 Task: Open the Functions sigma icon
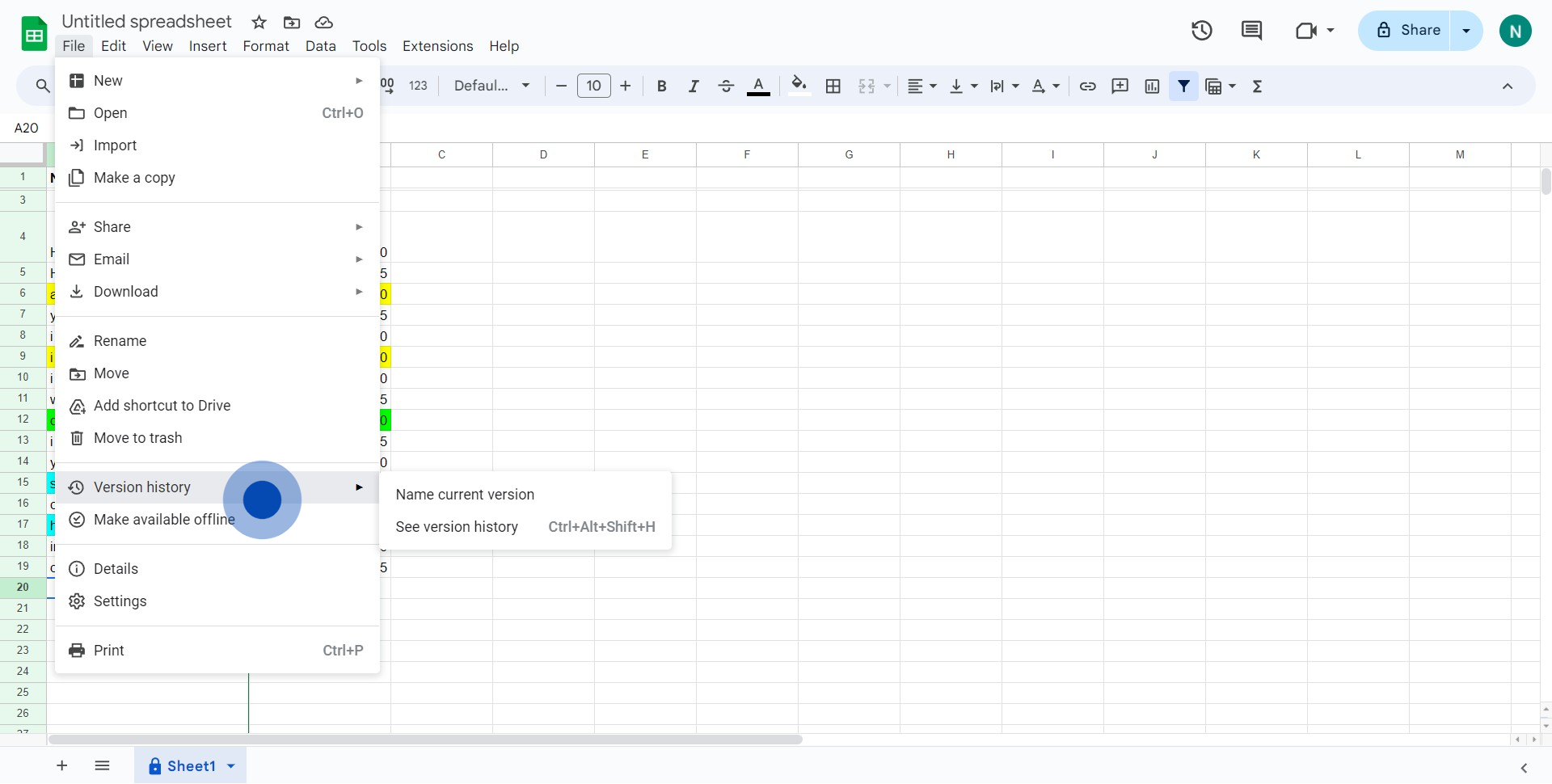1257,86
